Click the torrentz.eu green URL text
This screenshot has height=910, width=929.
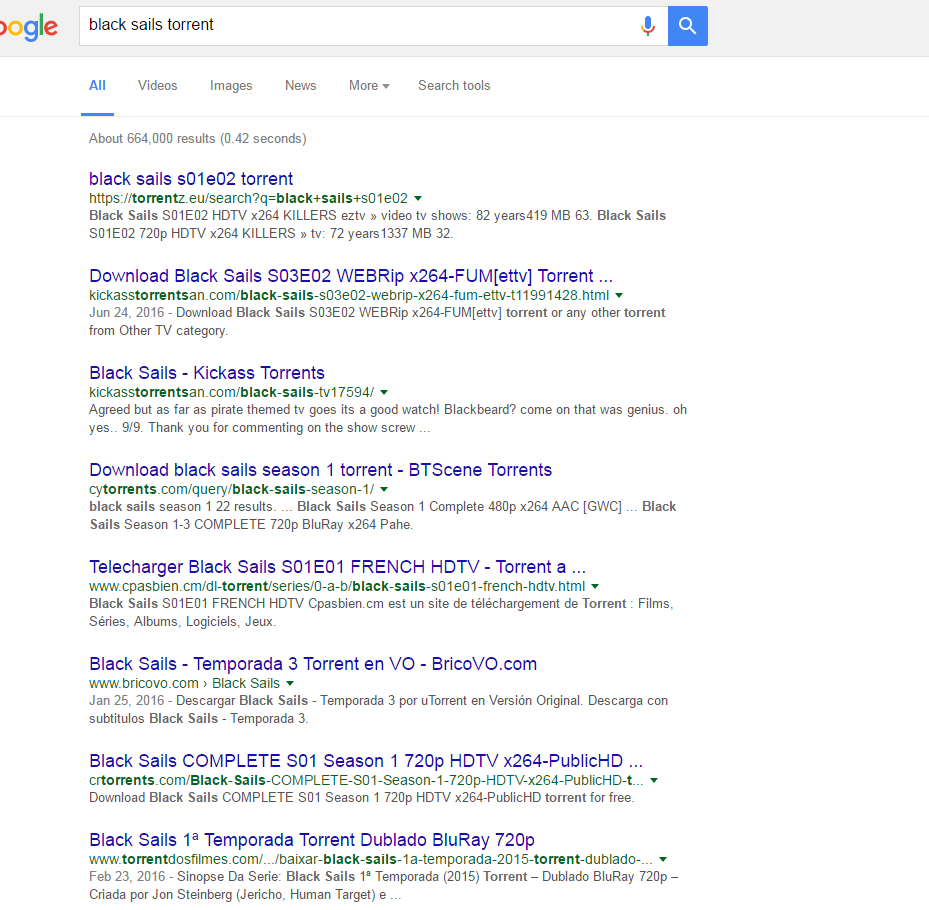tap(248, 198)
